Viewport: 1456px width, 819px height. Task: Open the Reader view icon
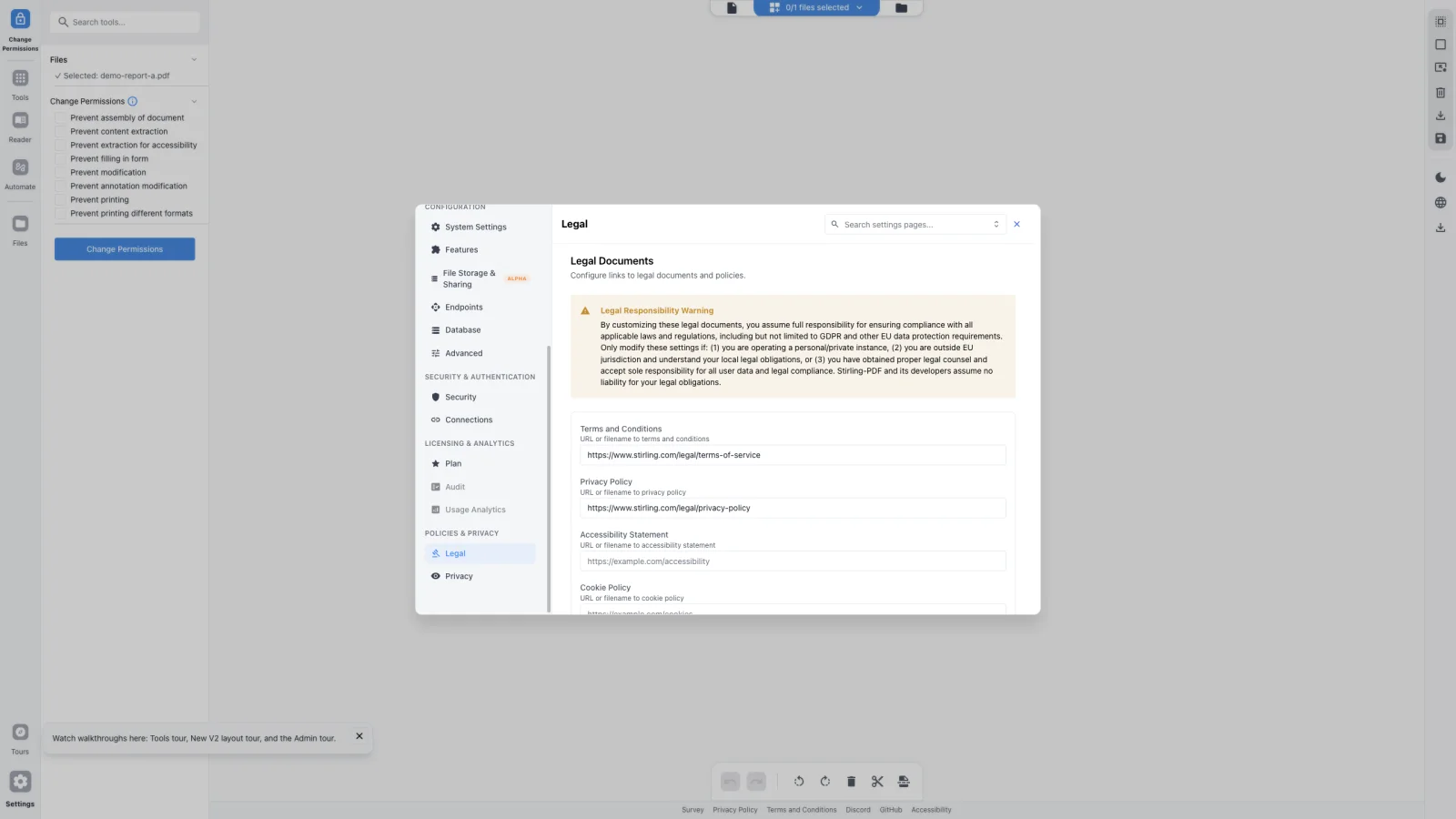(x=20, y=120)
